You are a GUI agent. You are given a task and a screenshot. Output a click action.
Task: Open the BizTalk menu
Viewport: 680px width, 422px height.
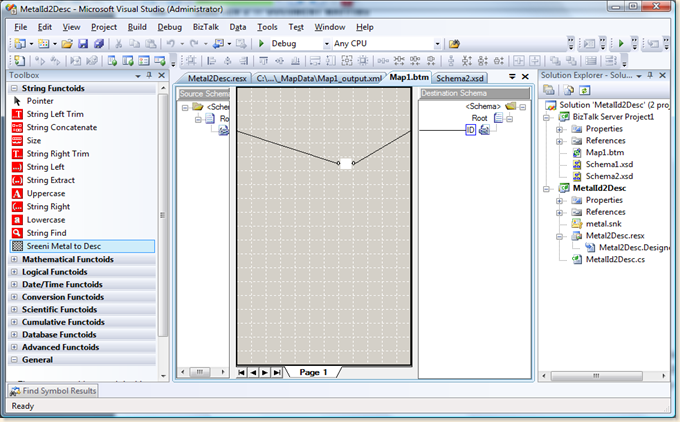pyautogui.click(x=205, y=27)
